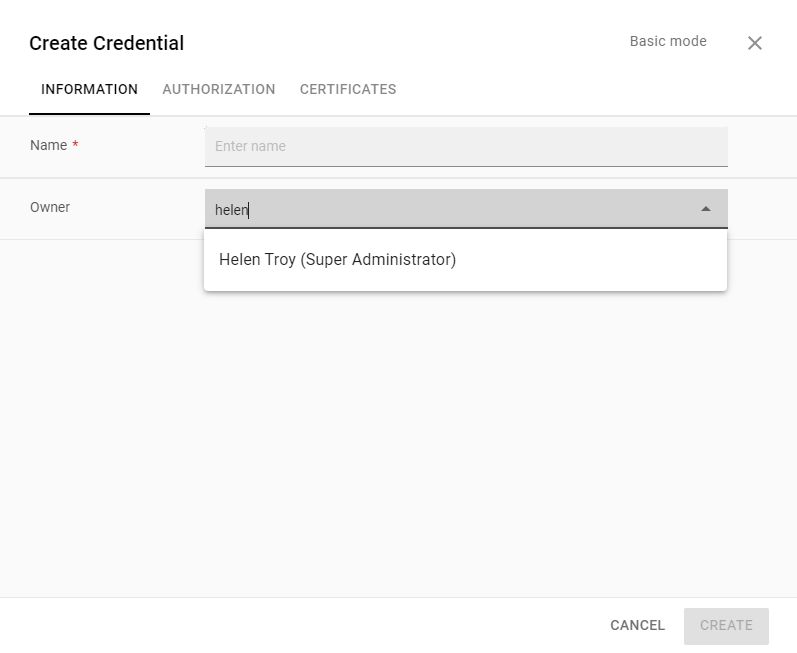The width and height of the screenshot is (797, 653).
Task: Open the Information tab
Action: 89,89
